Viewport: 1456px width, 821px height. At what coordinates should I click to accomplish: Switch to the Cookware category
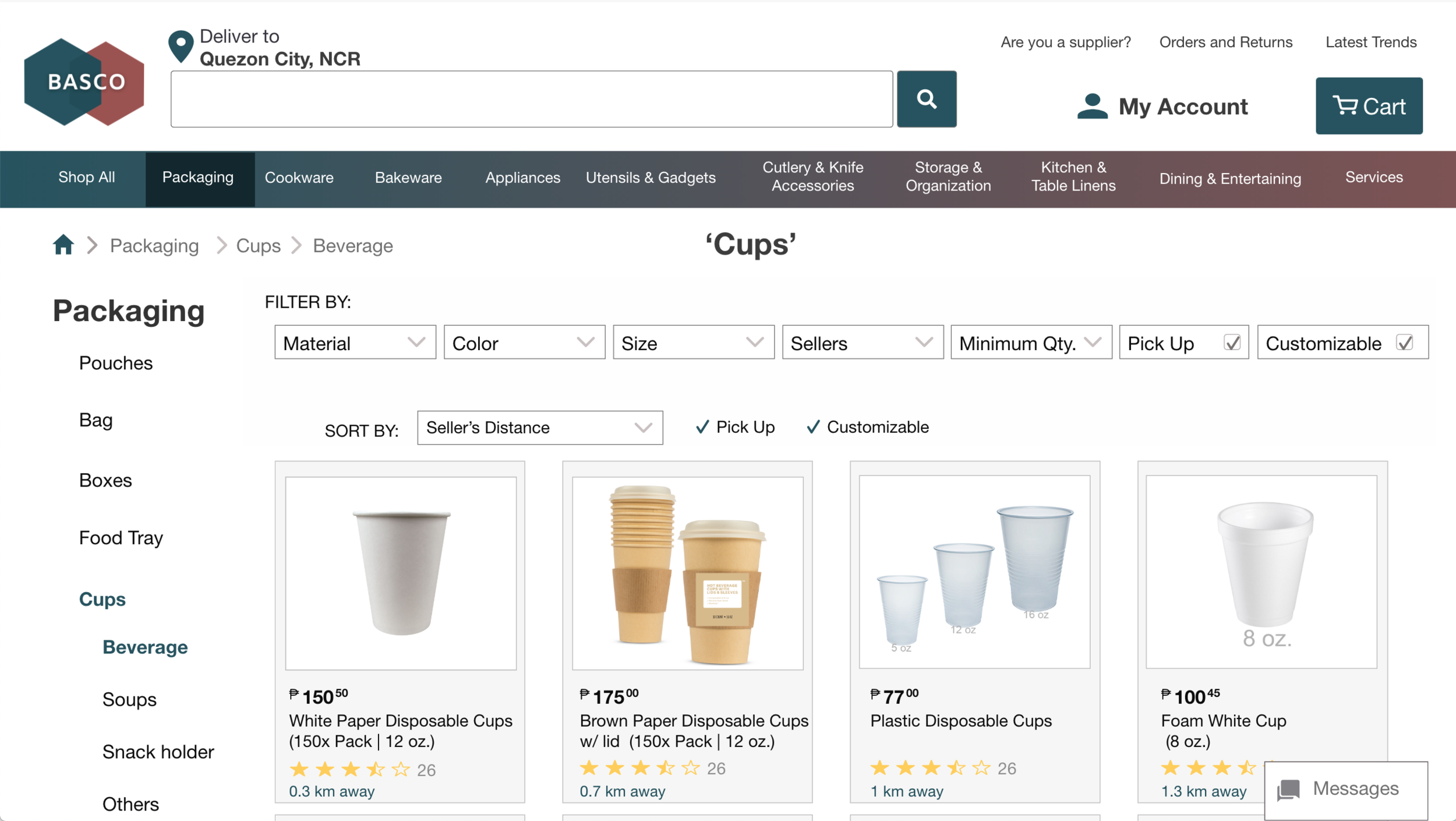click(x=299, y=178)
